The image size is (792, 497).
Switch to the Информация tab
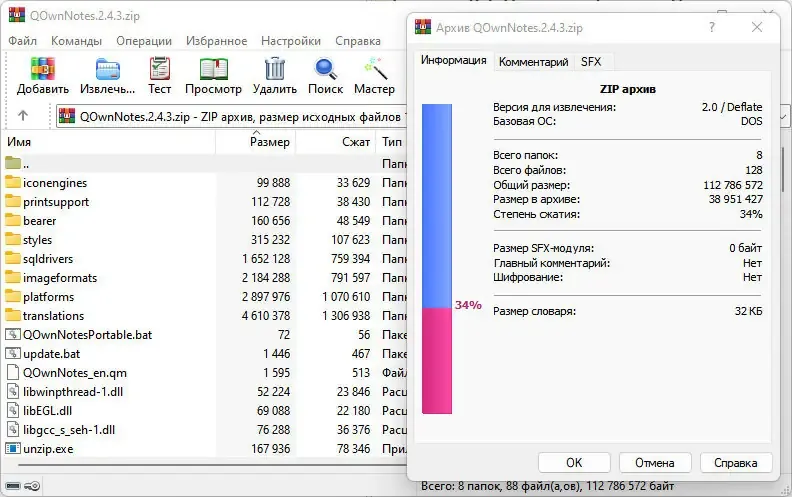pos(454,60)
